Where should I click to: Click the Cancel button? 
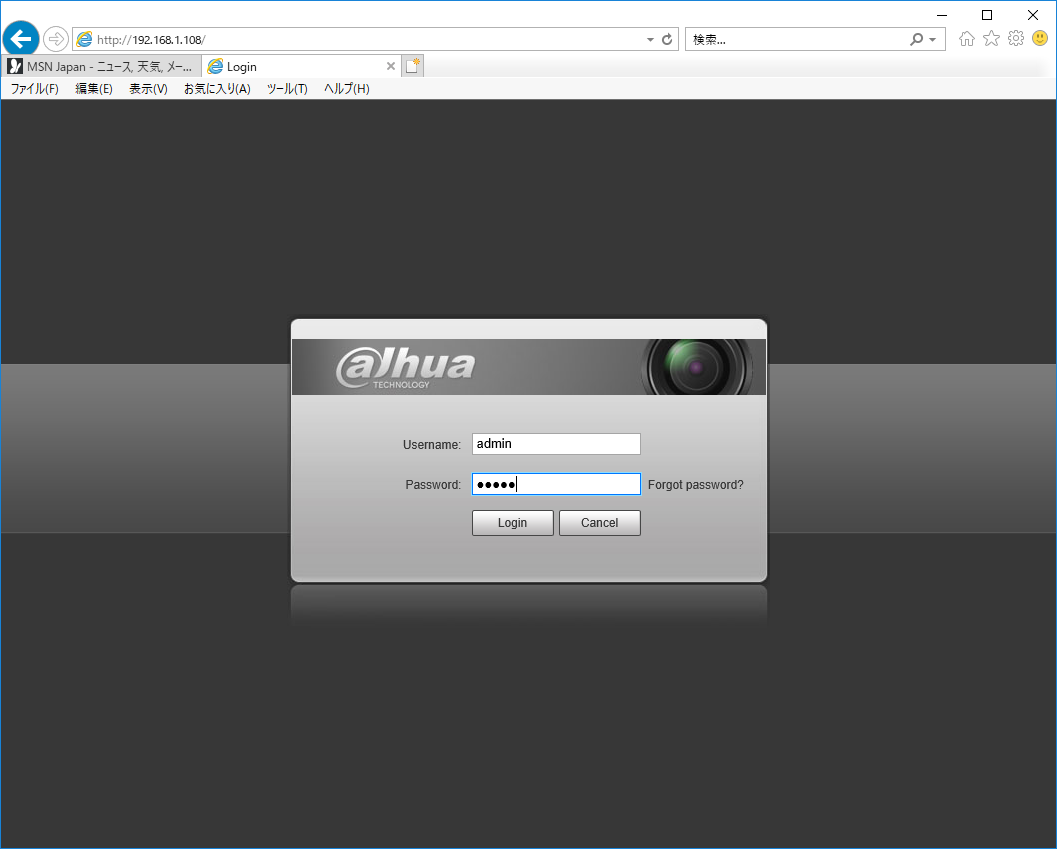coord(599,523)
